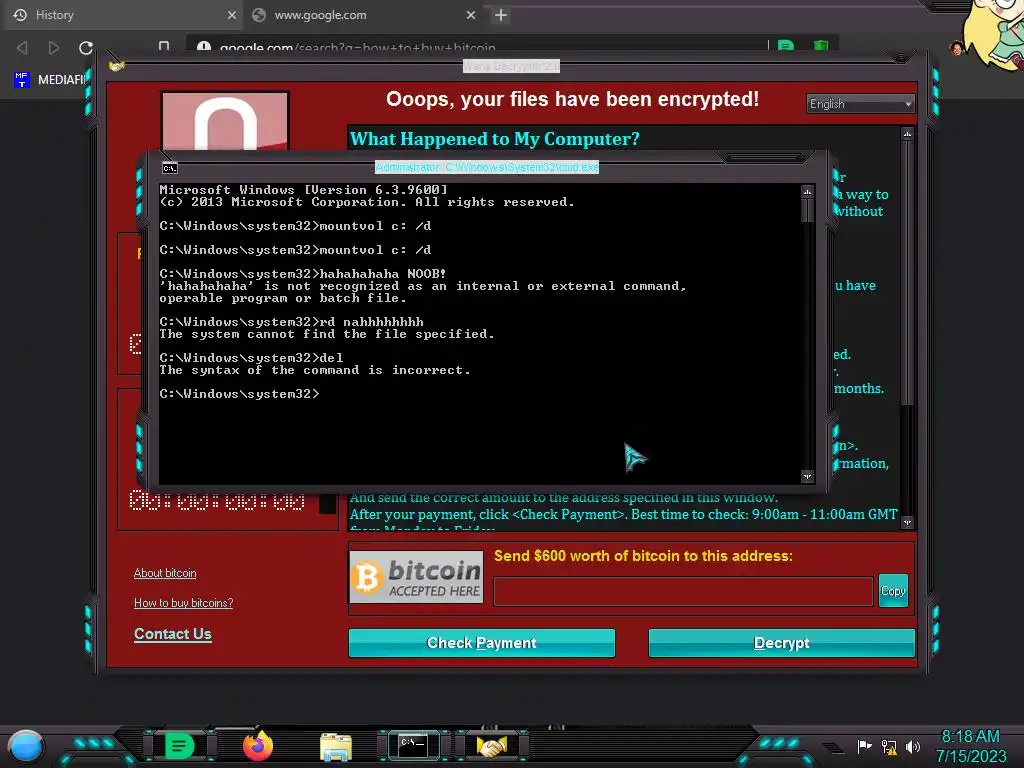Click the 'rd nahhhhhhhh' command line
The height and width of the screenshot is (768, 1024).
pyautogui.click(x=291, y=322)
